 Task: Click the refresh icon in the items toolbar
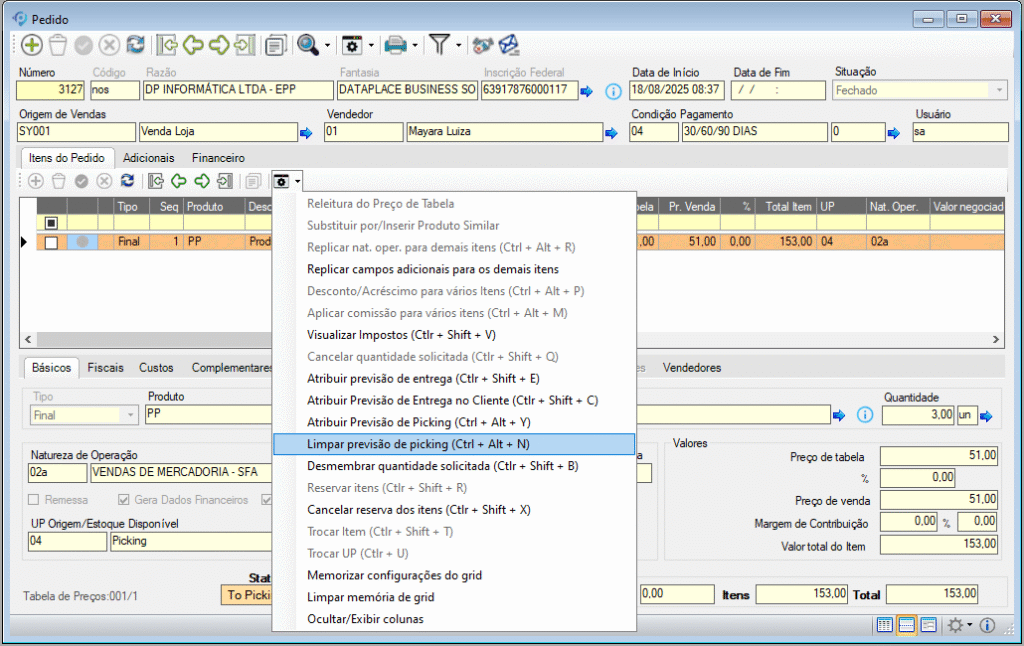127,181
